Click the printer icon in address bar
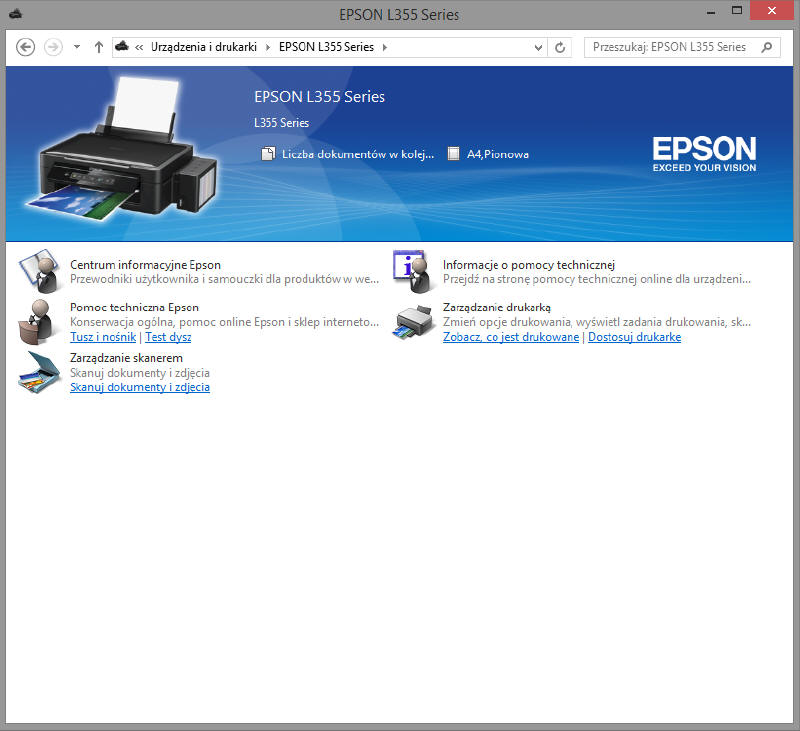This screenshot has width=800, height=731. coord(122,46)
